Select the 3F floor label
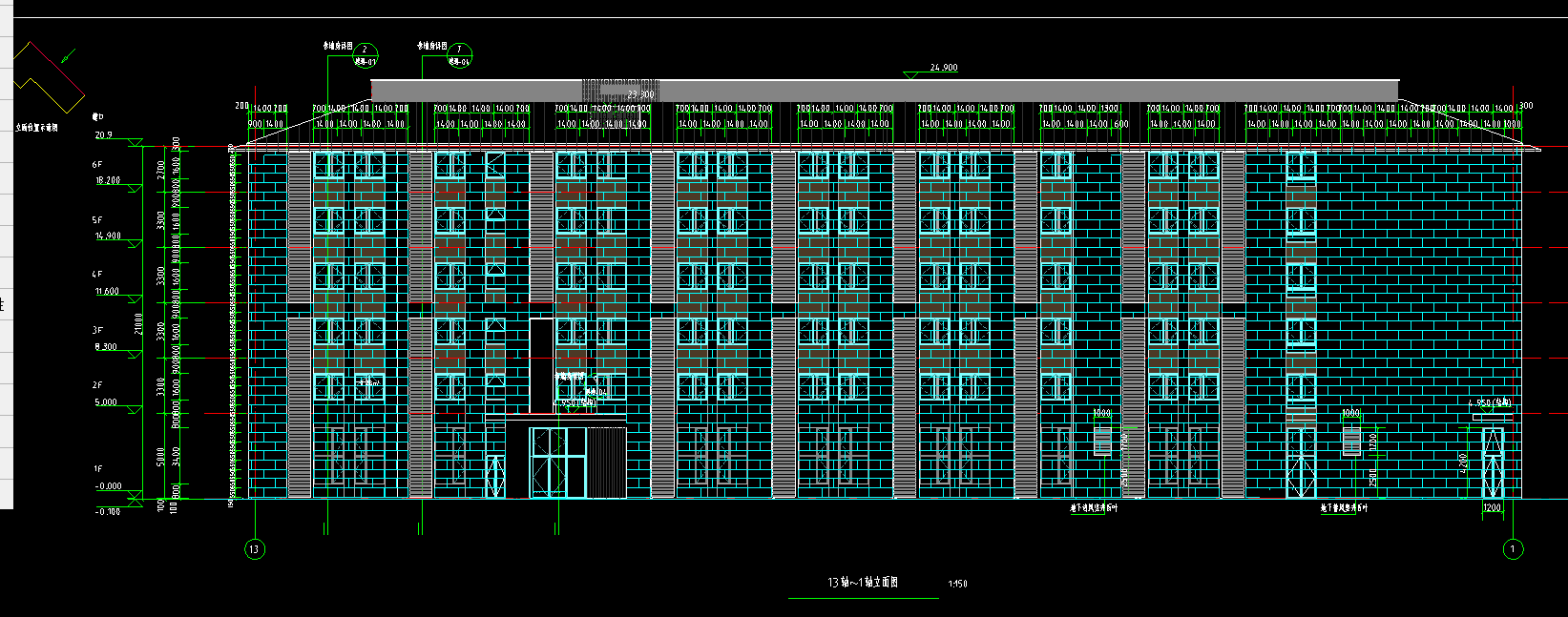This screenshot has width=1568, height=617. (97, 330)
